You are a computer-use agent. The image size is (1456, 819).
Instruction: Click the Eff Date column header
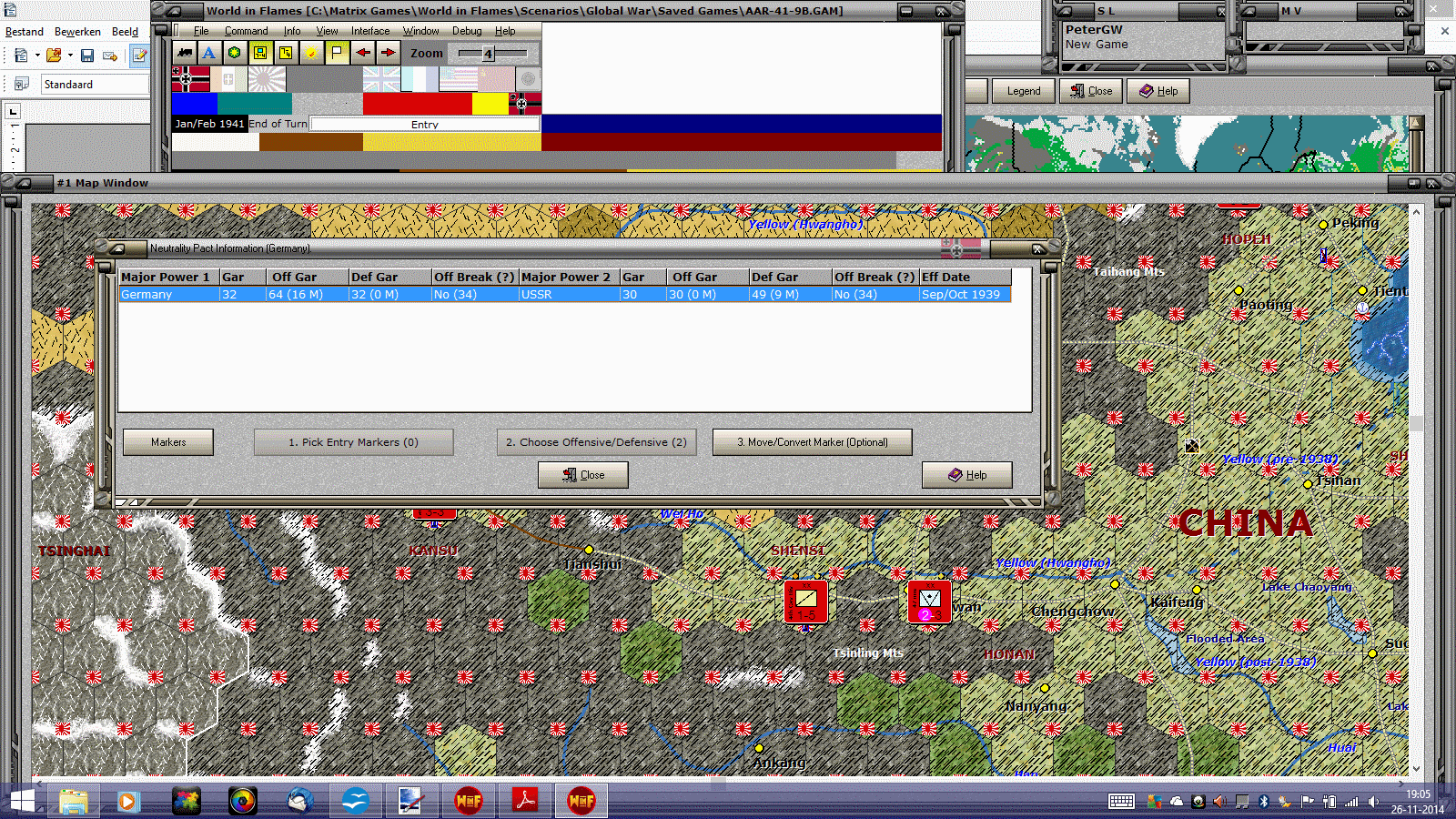tap(965, 277)
